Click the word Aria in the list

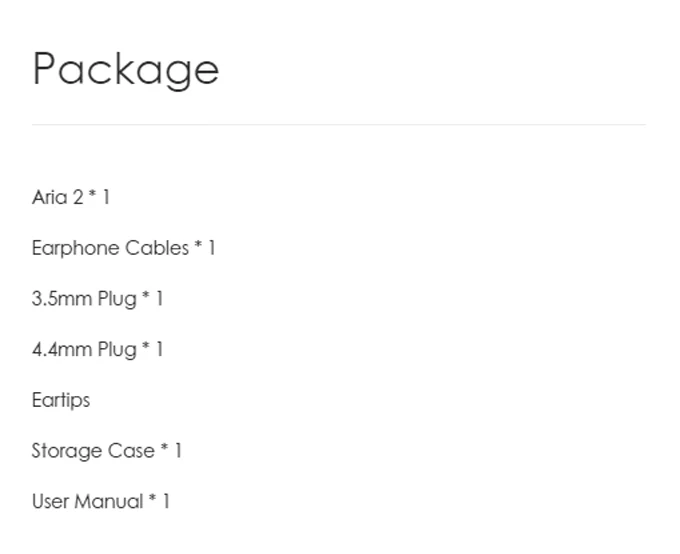tap(49, 197)
